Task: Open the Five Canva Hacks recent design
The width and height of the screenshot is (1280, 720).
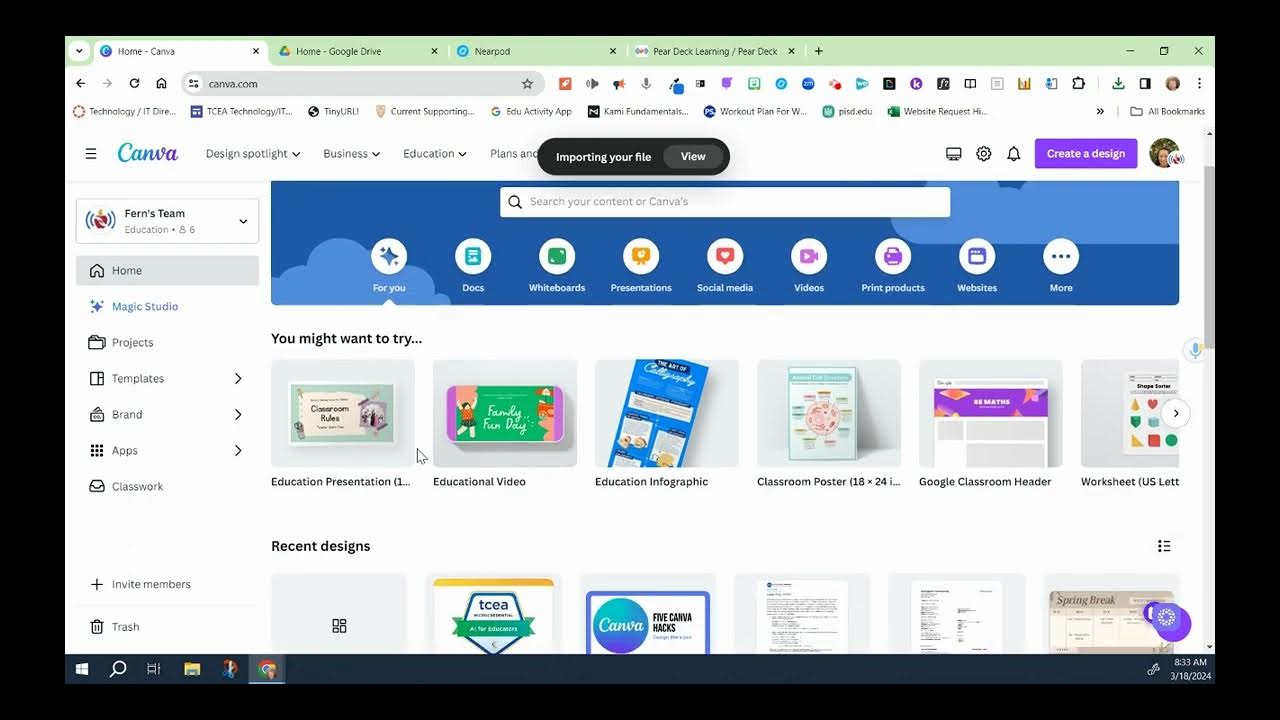Action: click(648, 614)
